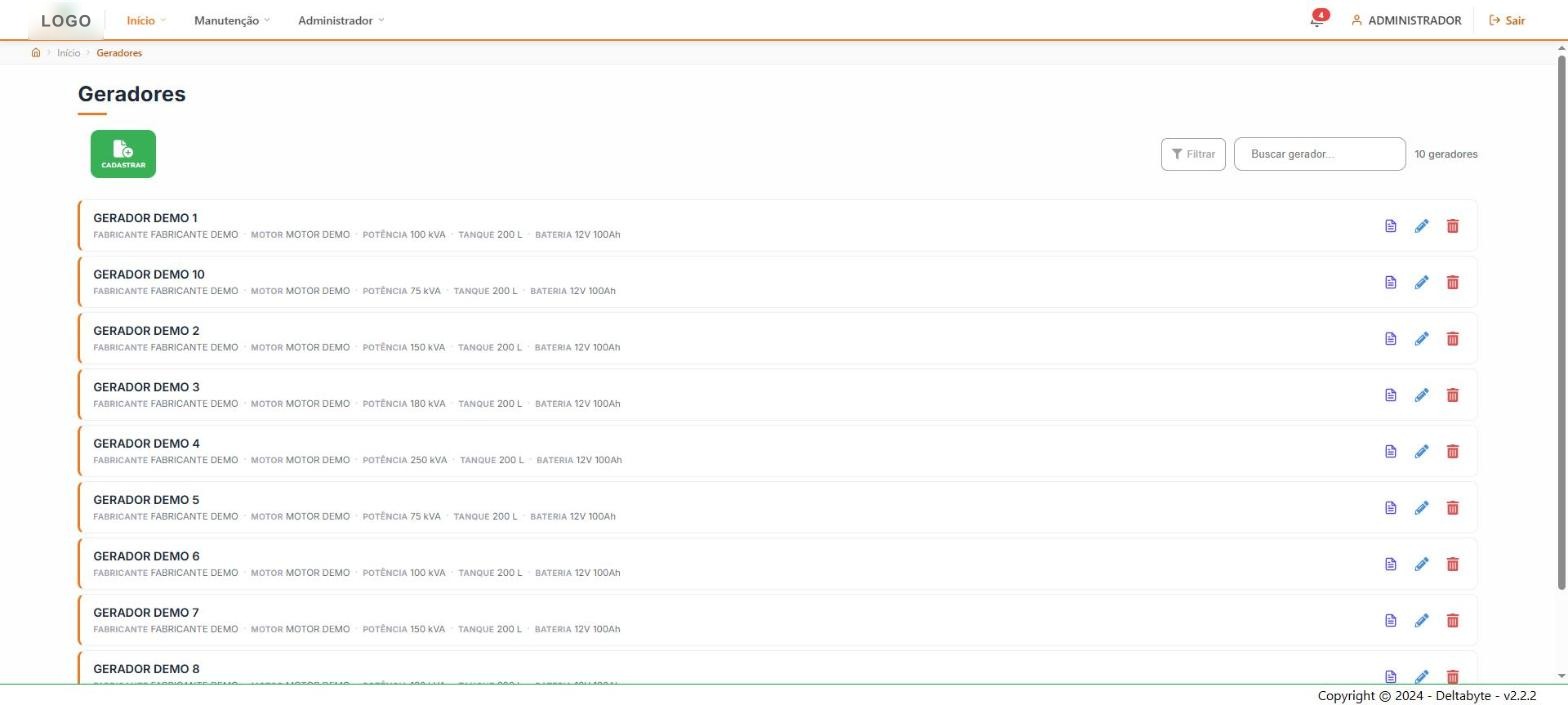
Task: Focus the Buscar gerador search field
Action: coord(1320,154)
